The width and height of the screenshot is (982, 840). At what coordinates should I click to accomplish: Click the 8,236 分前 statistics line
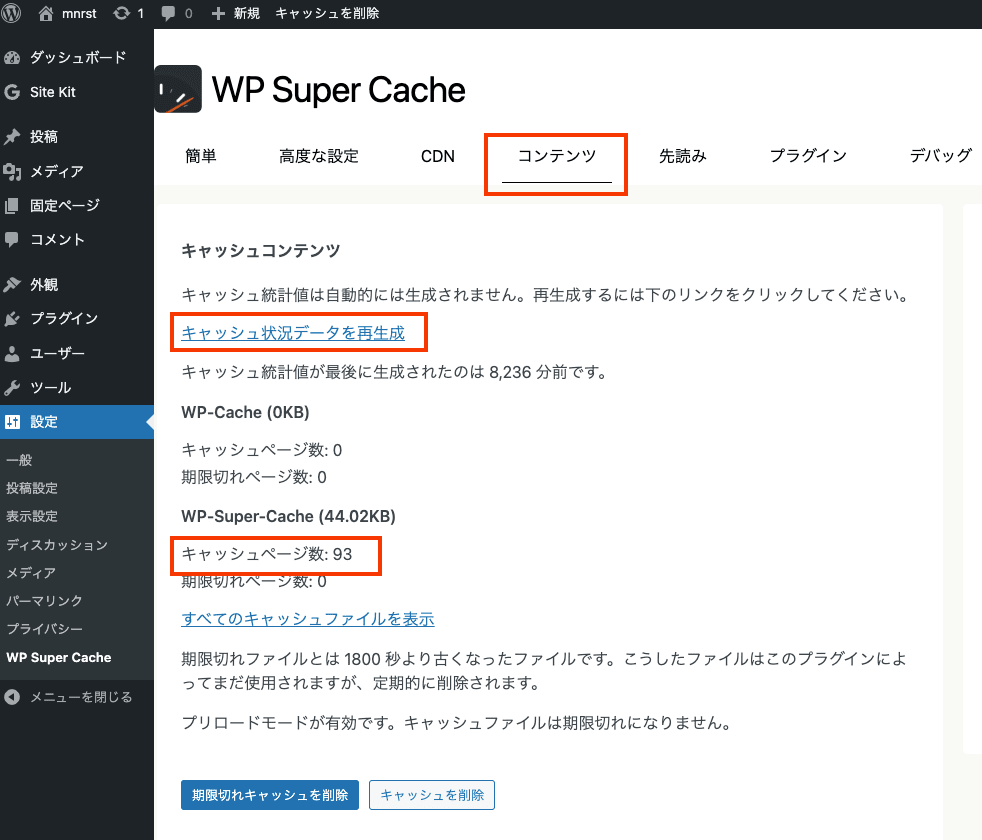395,372
